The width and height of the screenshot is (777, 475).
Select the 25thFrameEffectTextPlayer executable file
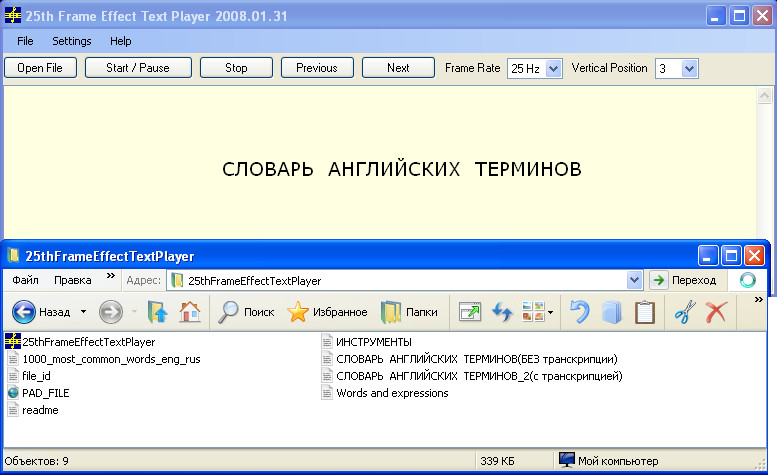tap(88, 342)
